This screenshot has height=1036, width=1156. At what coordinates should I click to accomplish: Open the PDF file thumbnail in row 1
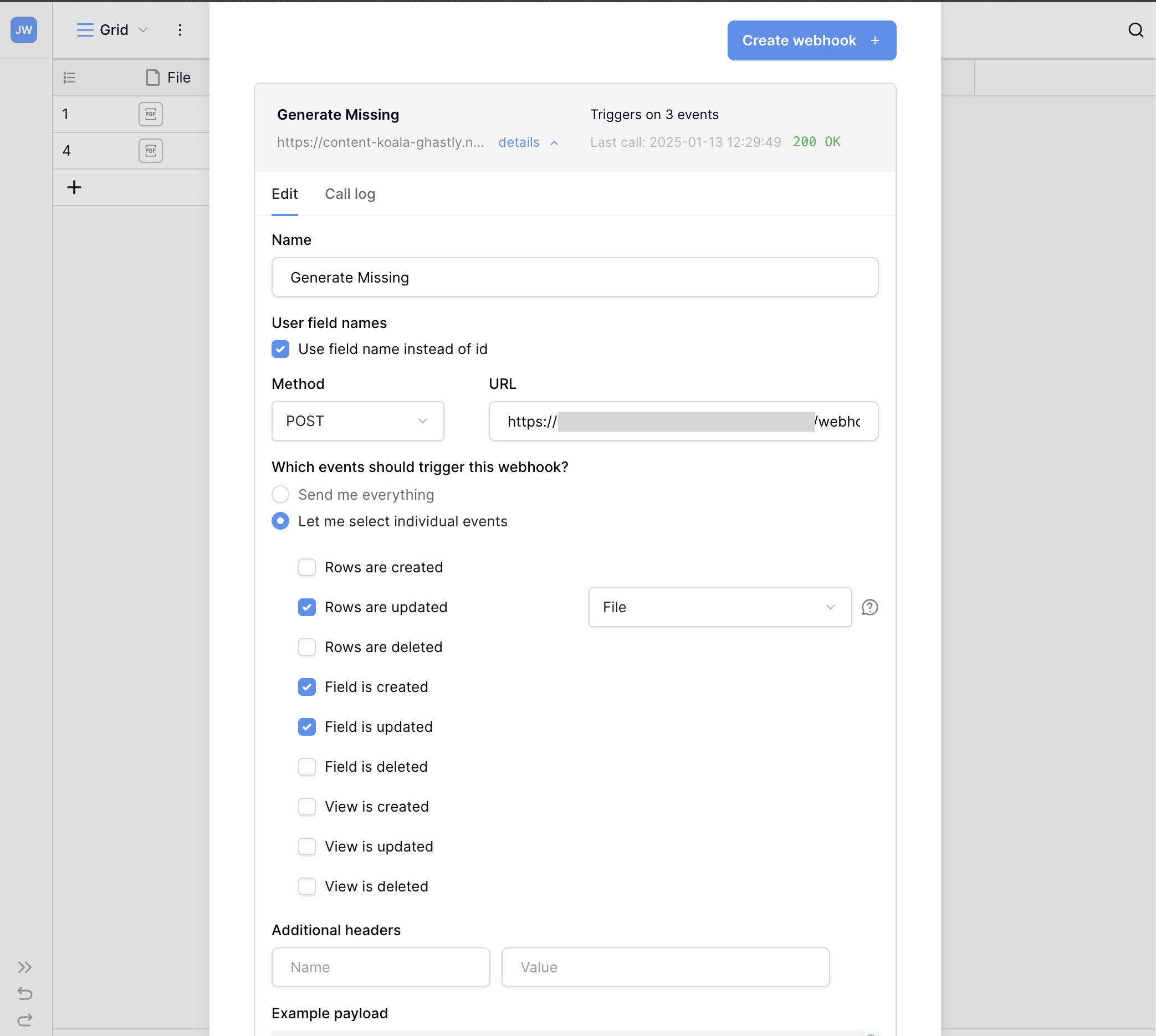(150, 114)
